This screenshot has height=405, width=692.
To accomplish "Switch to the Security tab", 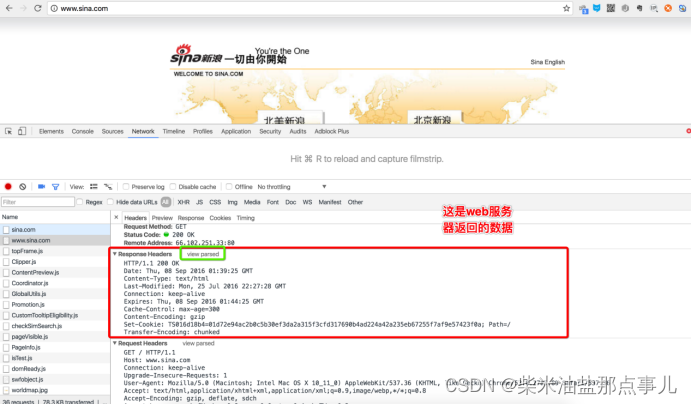I will click(270, 131).
